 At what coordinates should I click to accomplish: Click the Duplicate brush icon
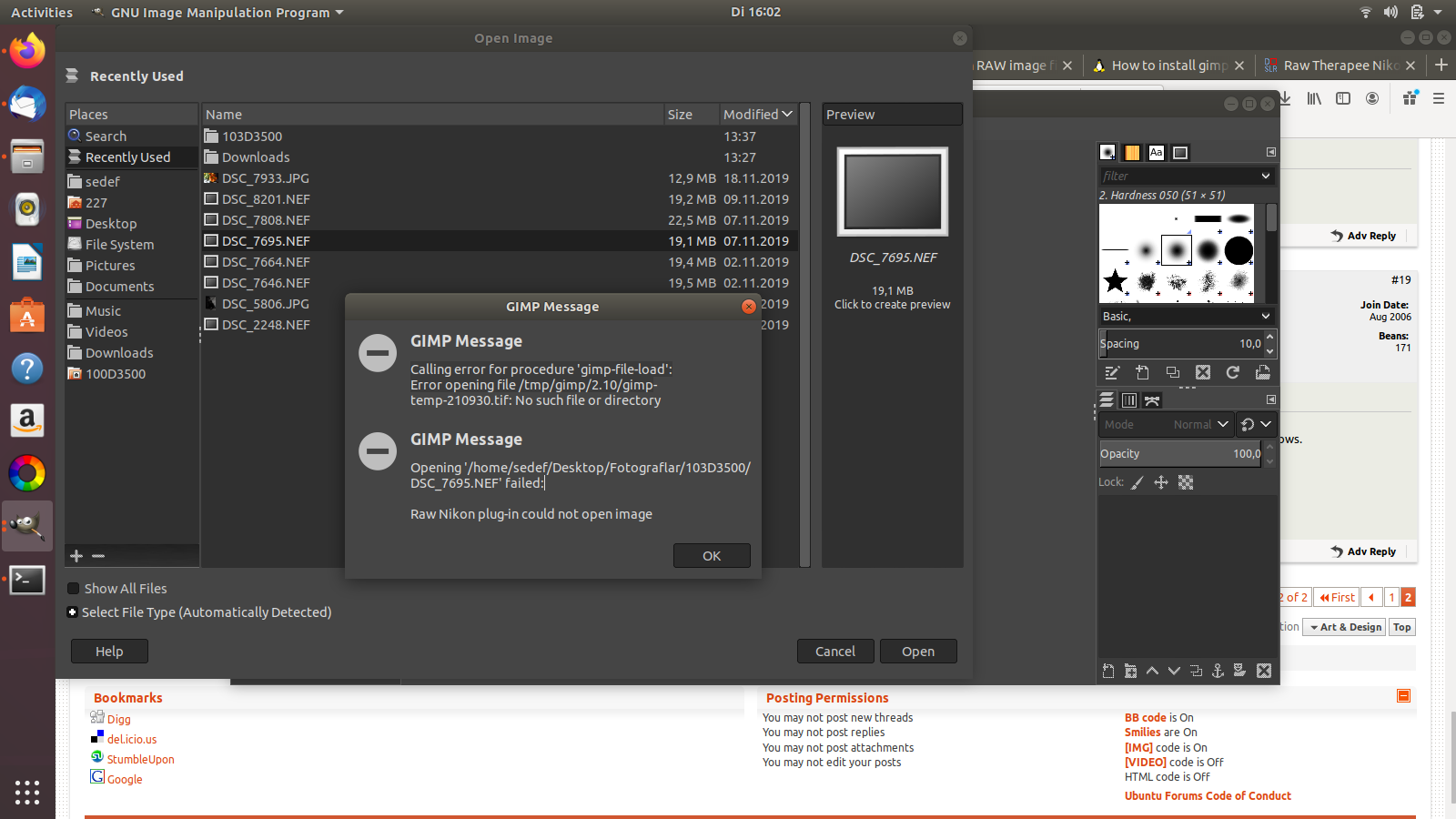pos(1173,373)
